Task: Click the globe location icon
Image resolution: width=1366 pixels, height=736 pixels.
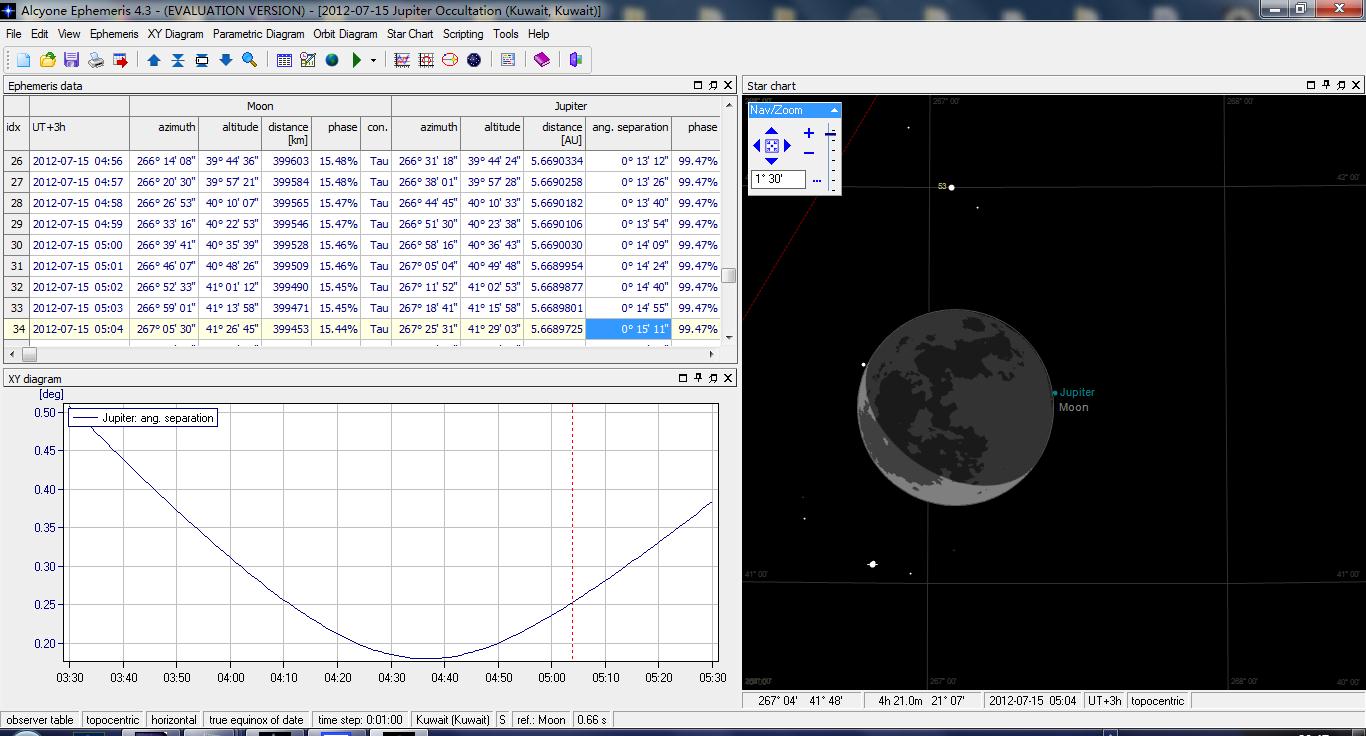Action: coord(332,60)
